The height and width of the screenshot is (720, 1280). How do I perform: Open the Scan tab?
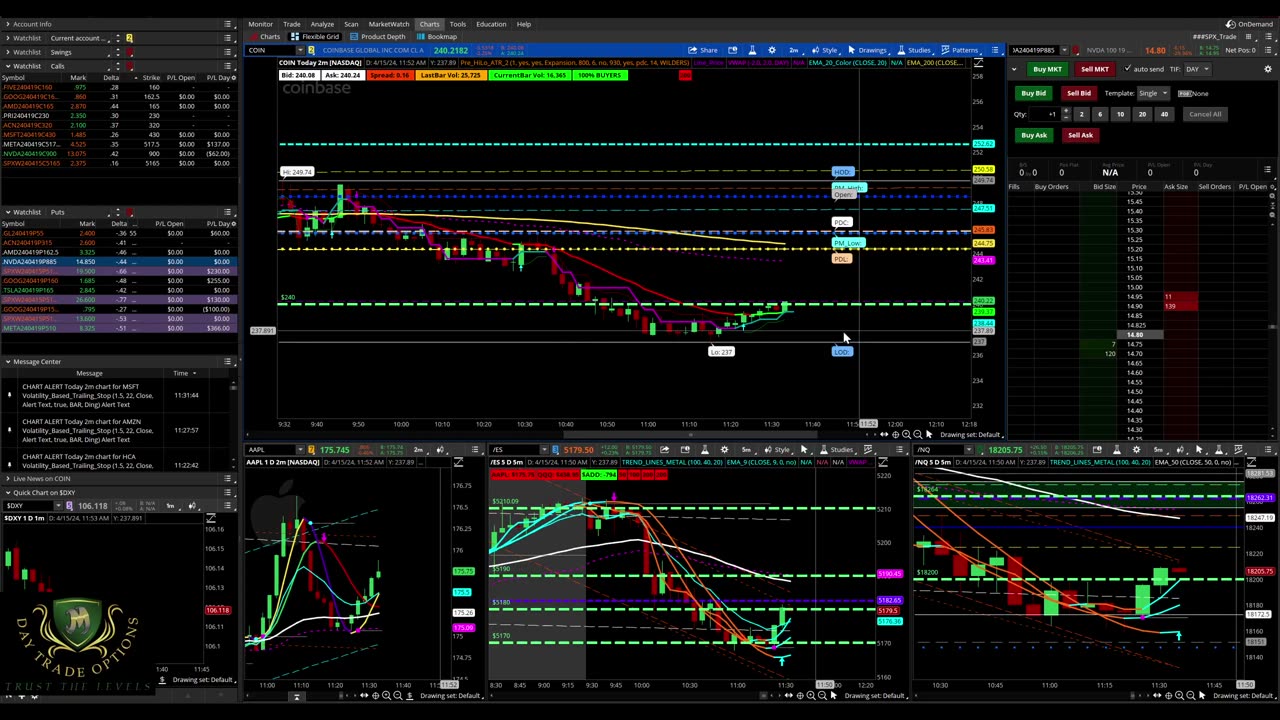point(351,24)
